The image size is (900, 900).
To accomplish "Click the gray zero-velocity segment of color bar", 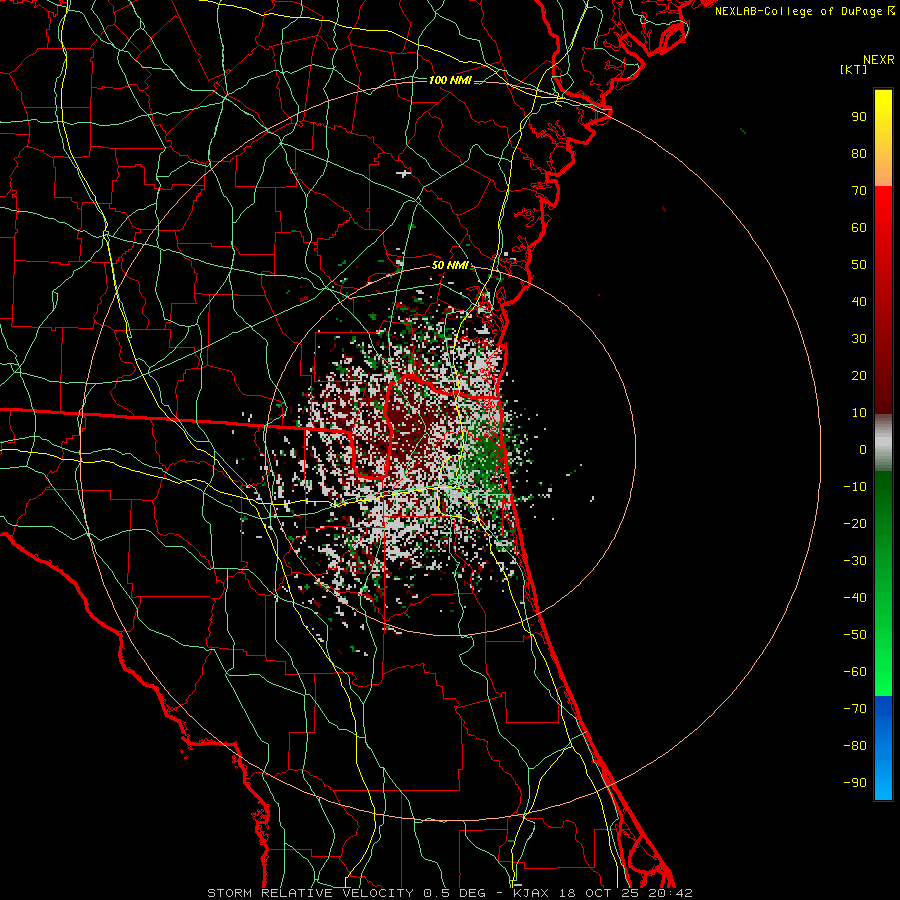I will click(883, 443).
